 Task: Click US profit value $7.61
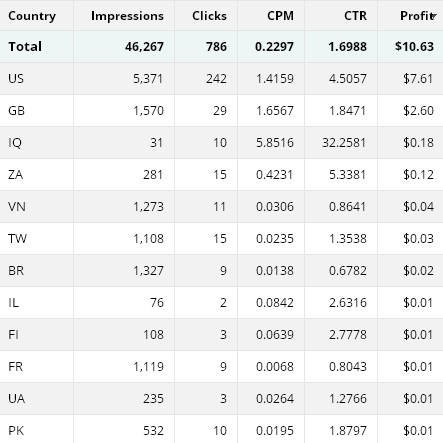(418, 79)
